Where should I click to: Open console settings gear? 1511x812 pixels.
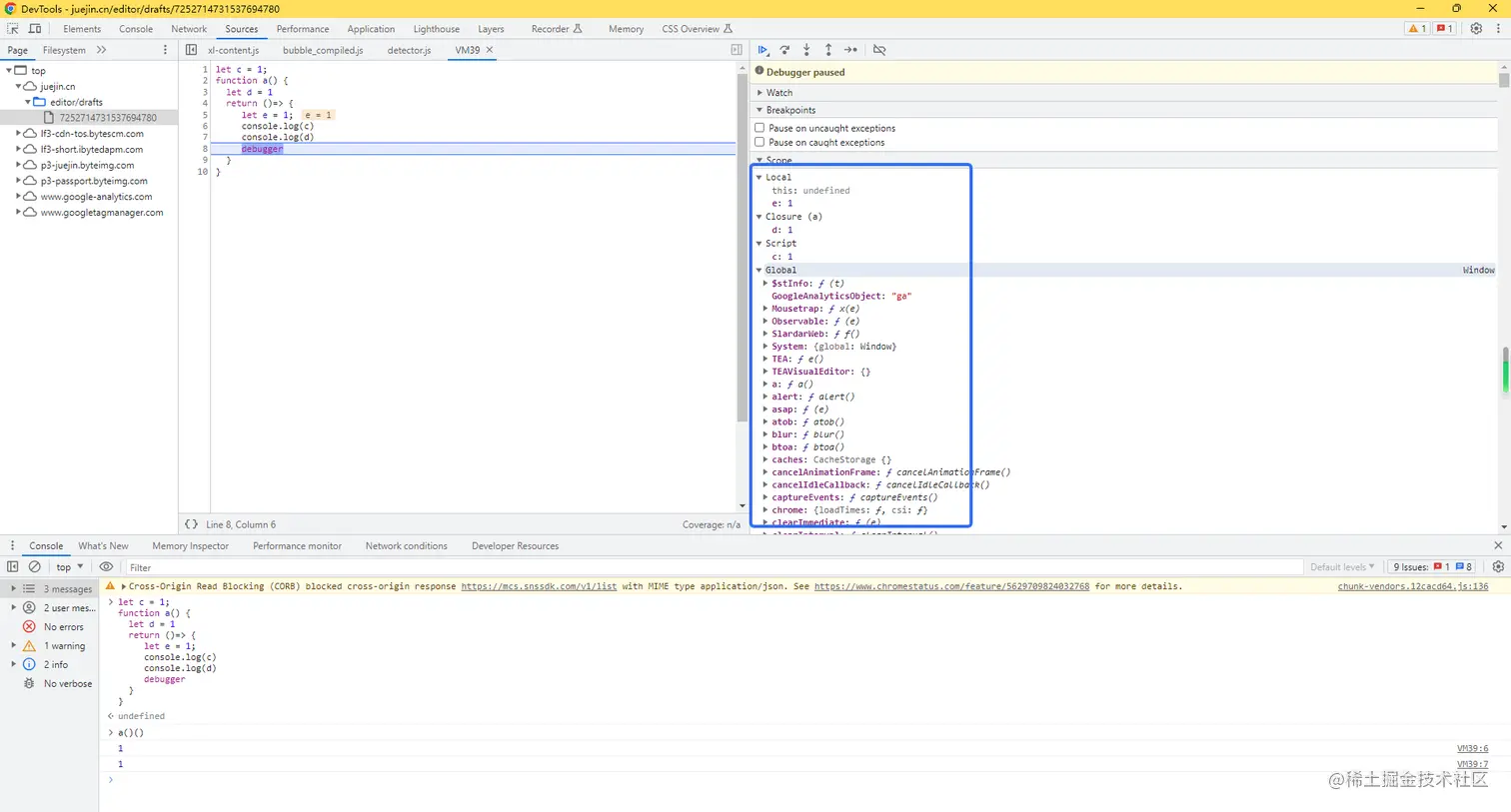tap(1498, 567)
